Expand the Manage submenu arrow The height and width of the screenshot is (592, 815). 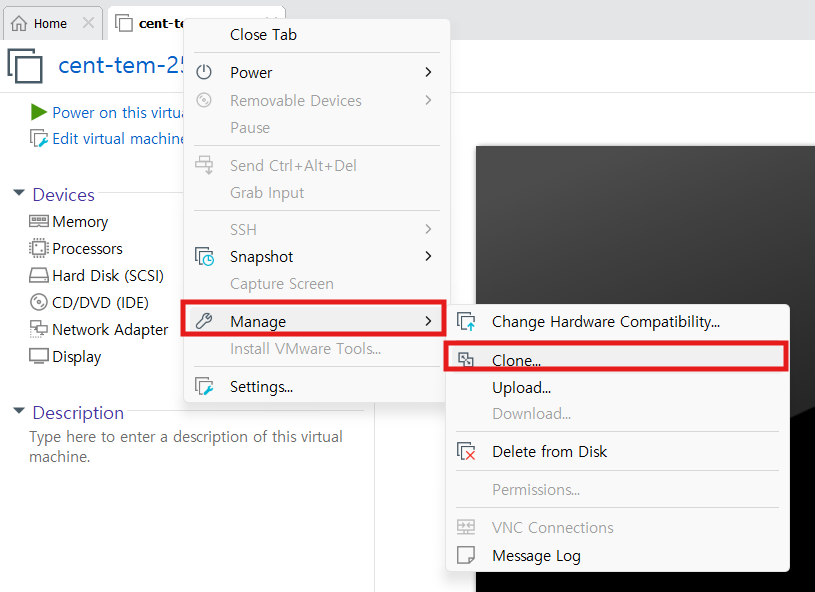[x=428, y=321]
